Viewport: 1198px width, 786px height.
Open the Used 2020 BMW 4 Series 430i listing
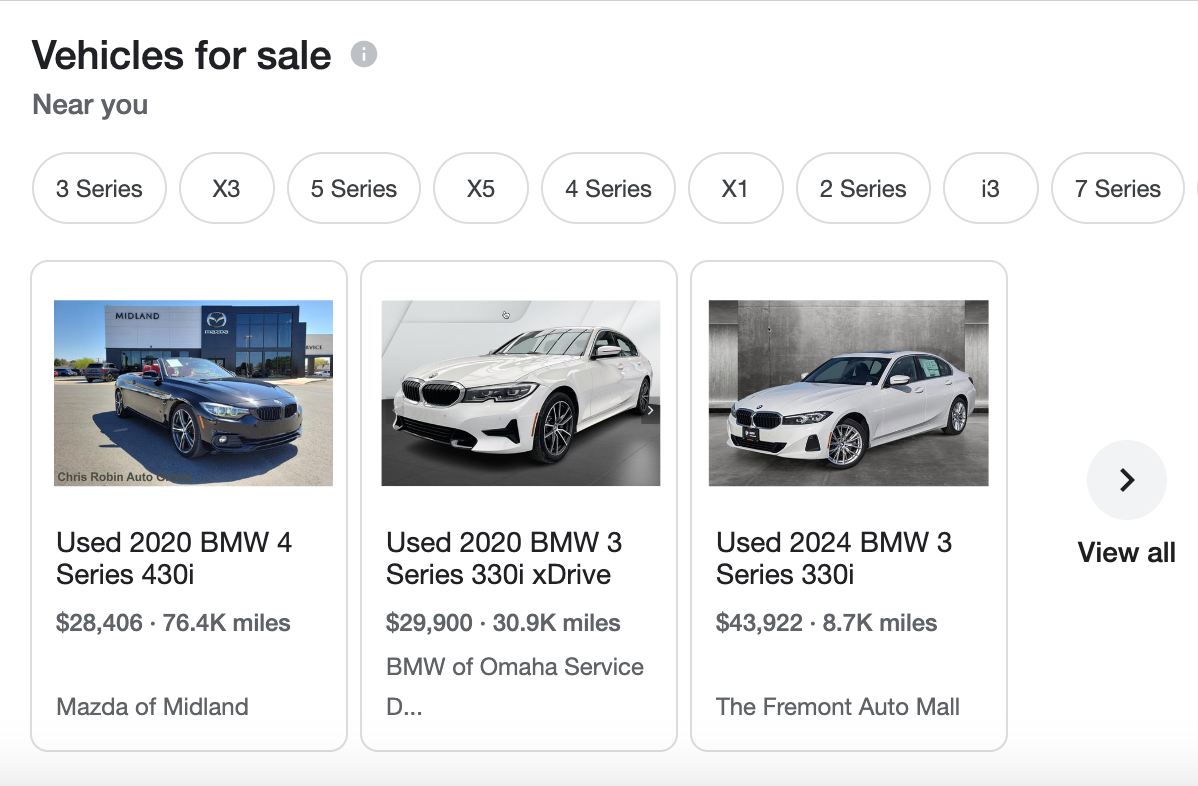click(174, 558)
